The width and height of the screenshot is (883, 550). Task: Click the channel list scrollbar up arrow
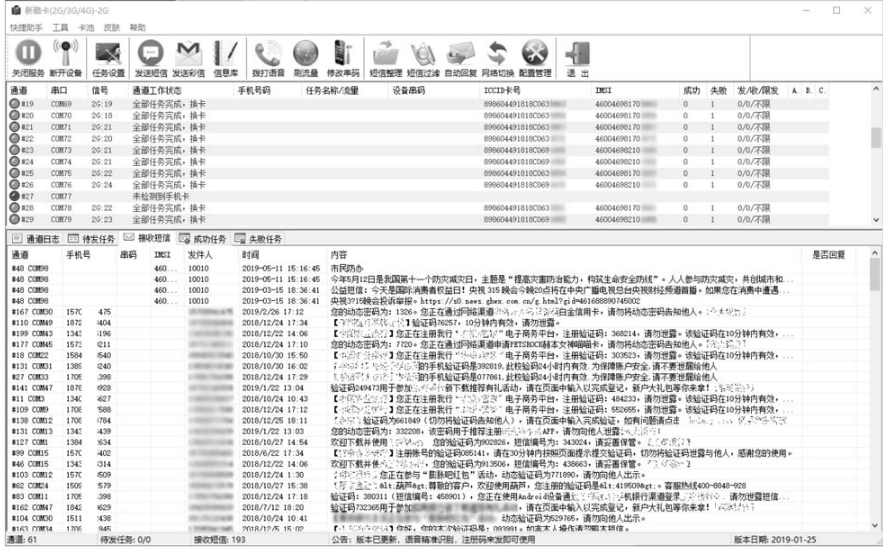pyautogui.click(x=876, y=89)
